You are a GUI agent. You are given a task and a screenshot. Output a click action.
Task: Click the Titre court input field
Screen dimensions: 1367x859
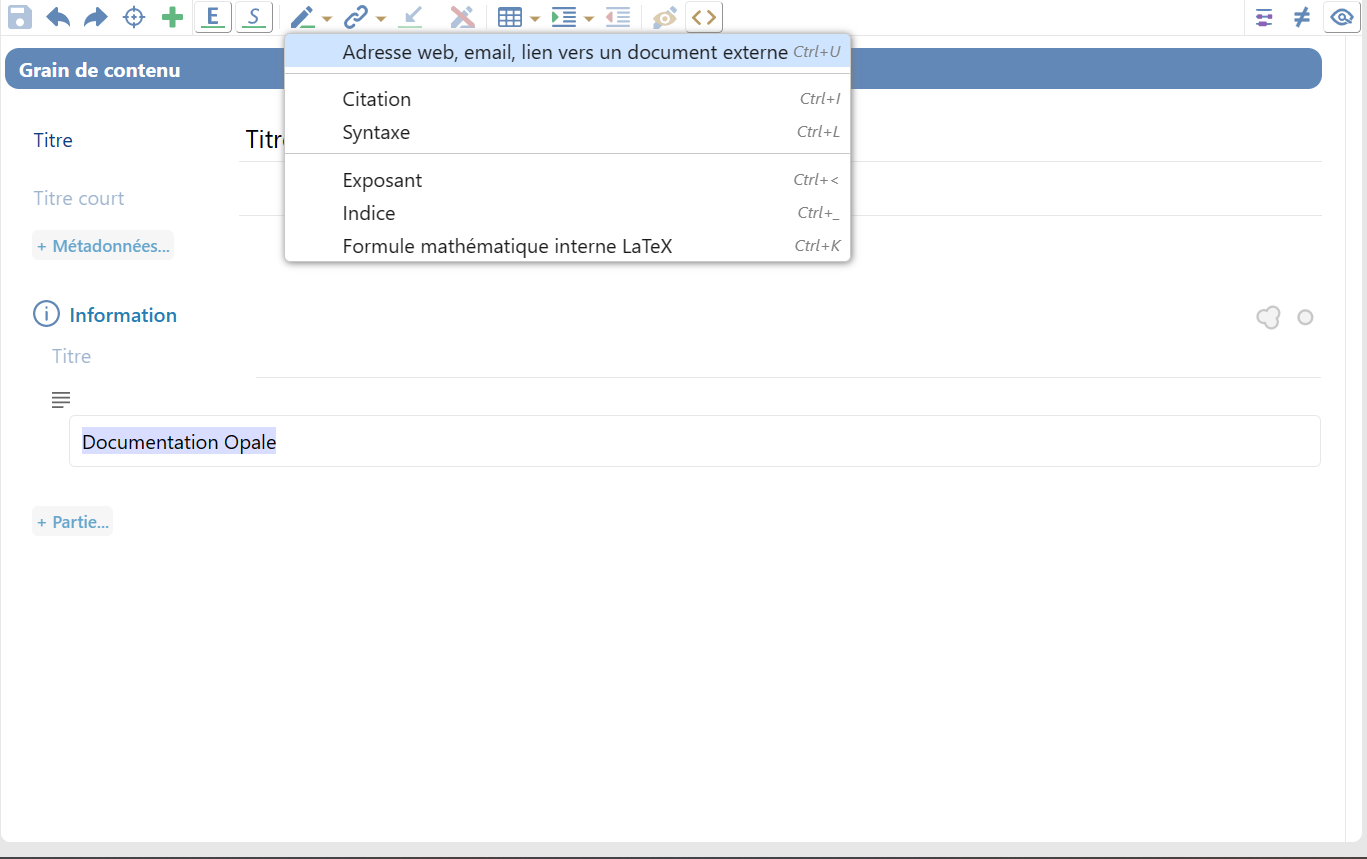tap(780, 198)
